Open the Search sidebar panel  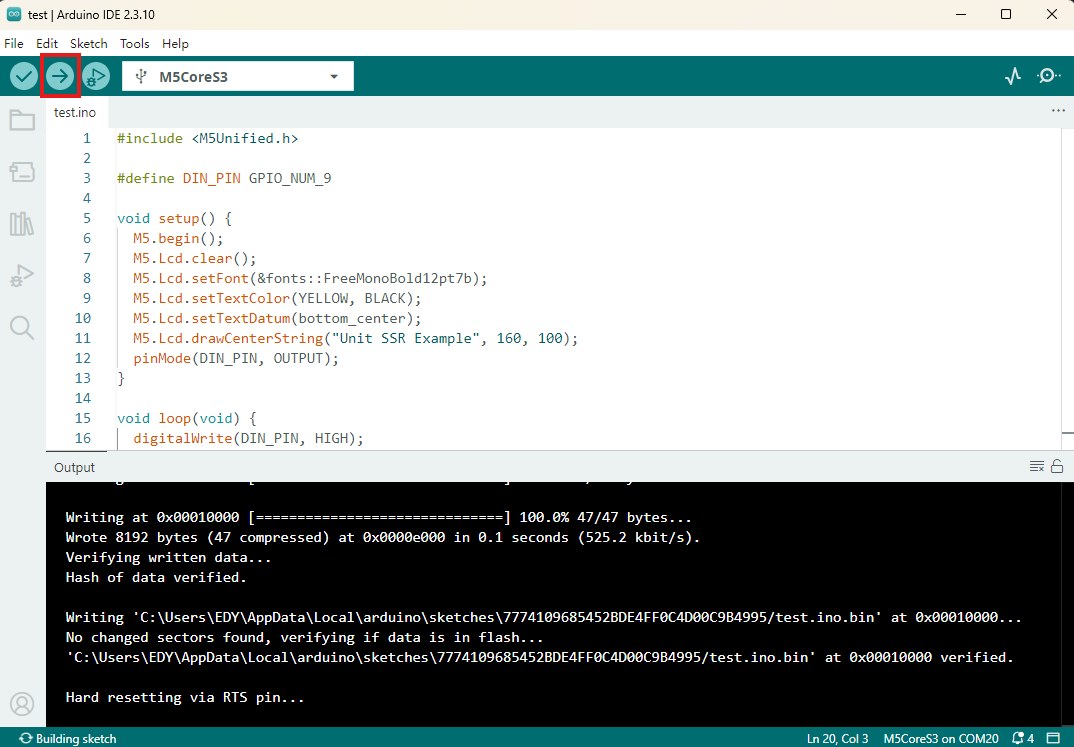pyautogui.click(x=22, y=328)
